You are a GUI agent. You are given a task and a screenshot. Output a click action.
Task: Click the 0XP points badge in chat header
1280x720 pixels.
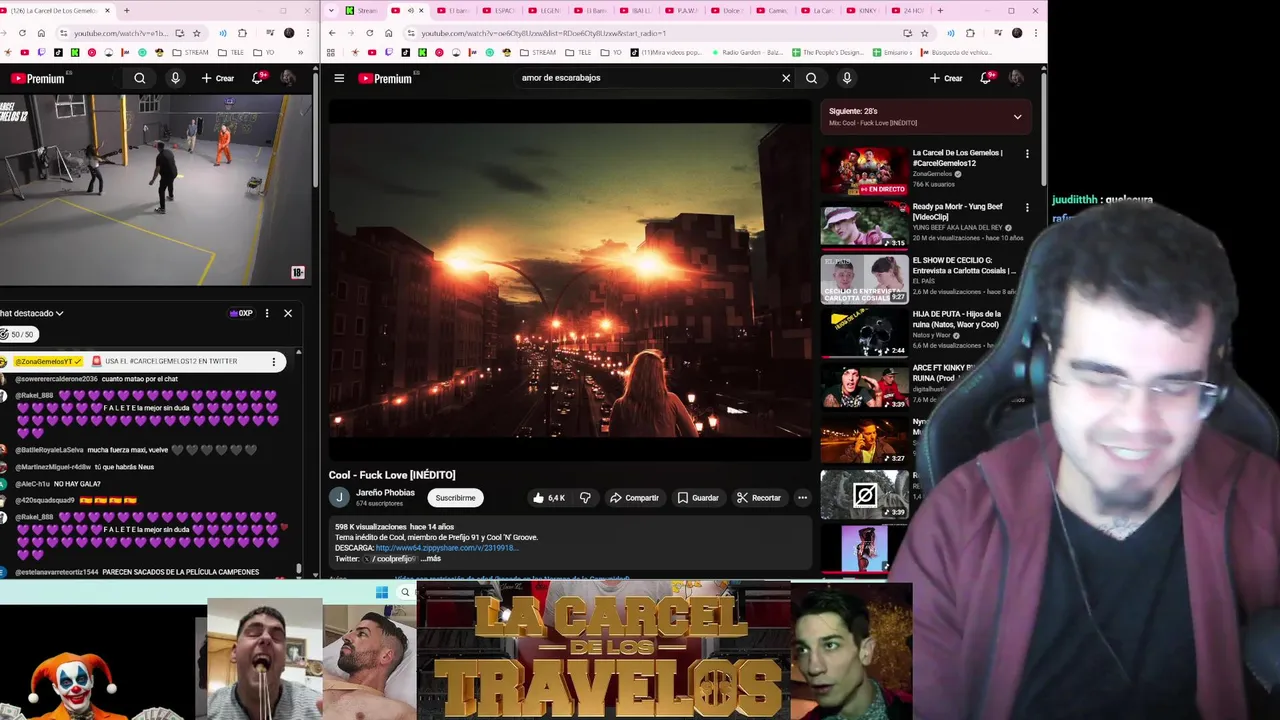tap(241, 313)
